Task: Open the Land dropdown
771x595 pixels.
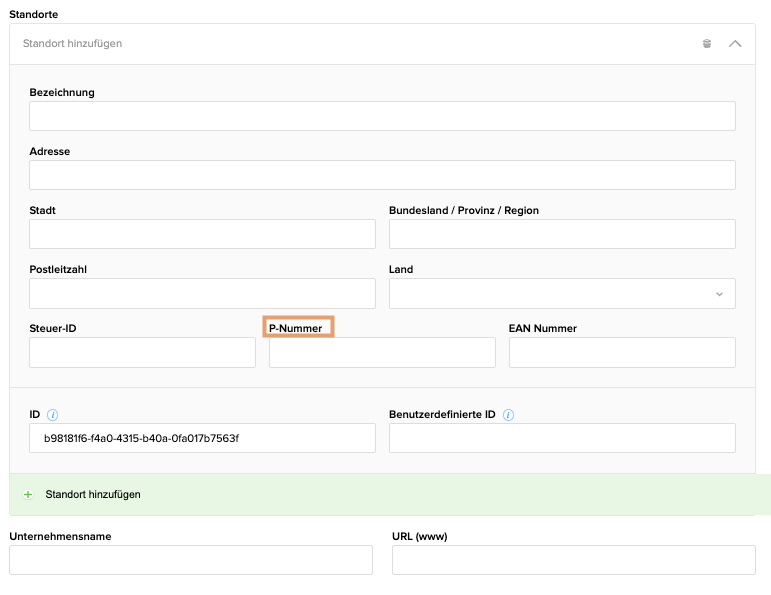Action: pyautogui.click(x=562, y=294)
